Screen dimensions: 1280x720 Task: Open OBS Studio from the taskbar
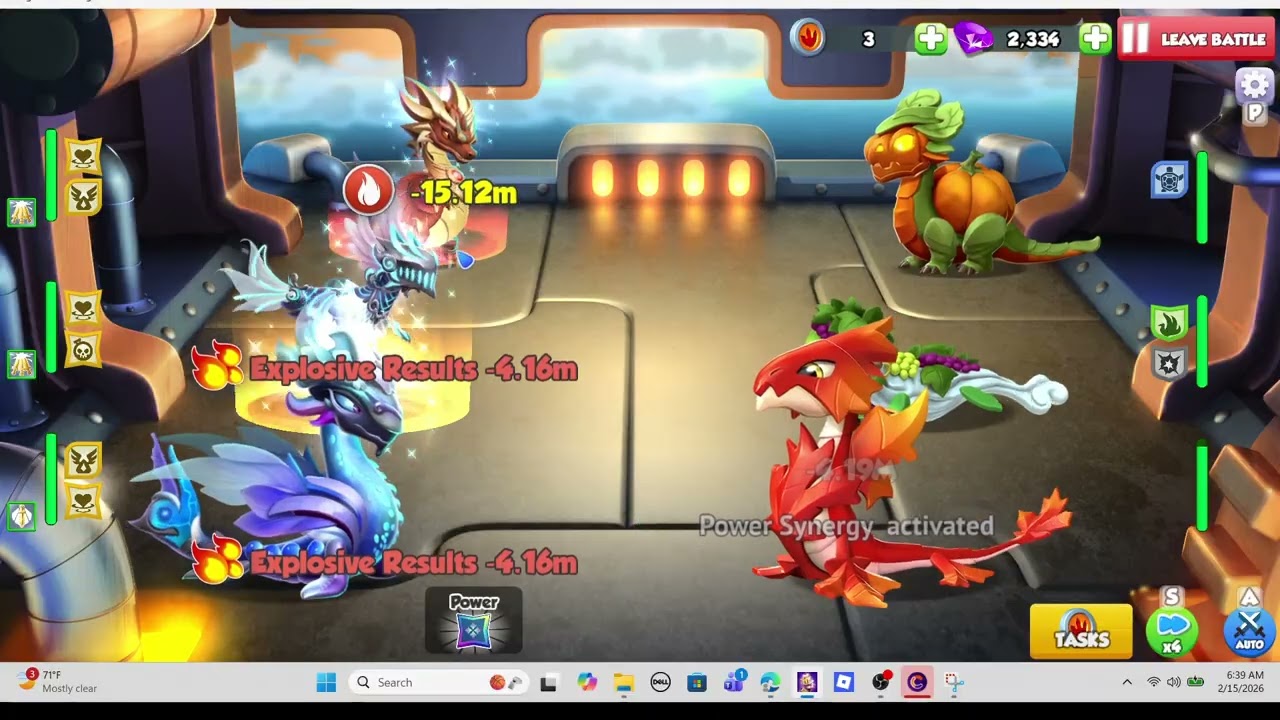tap(881, 683)
